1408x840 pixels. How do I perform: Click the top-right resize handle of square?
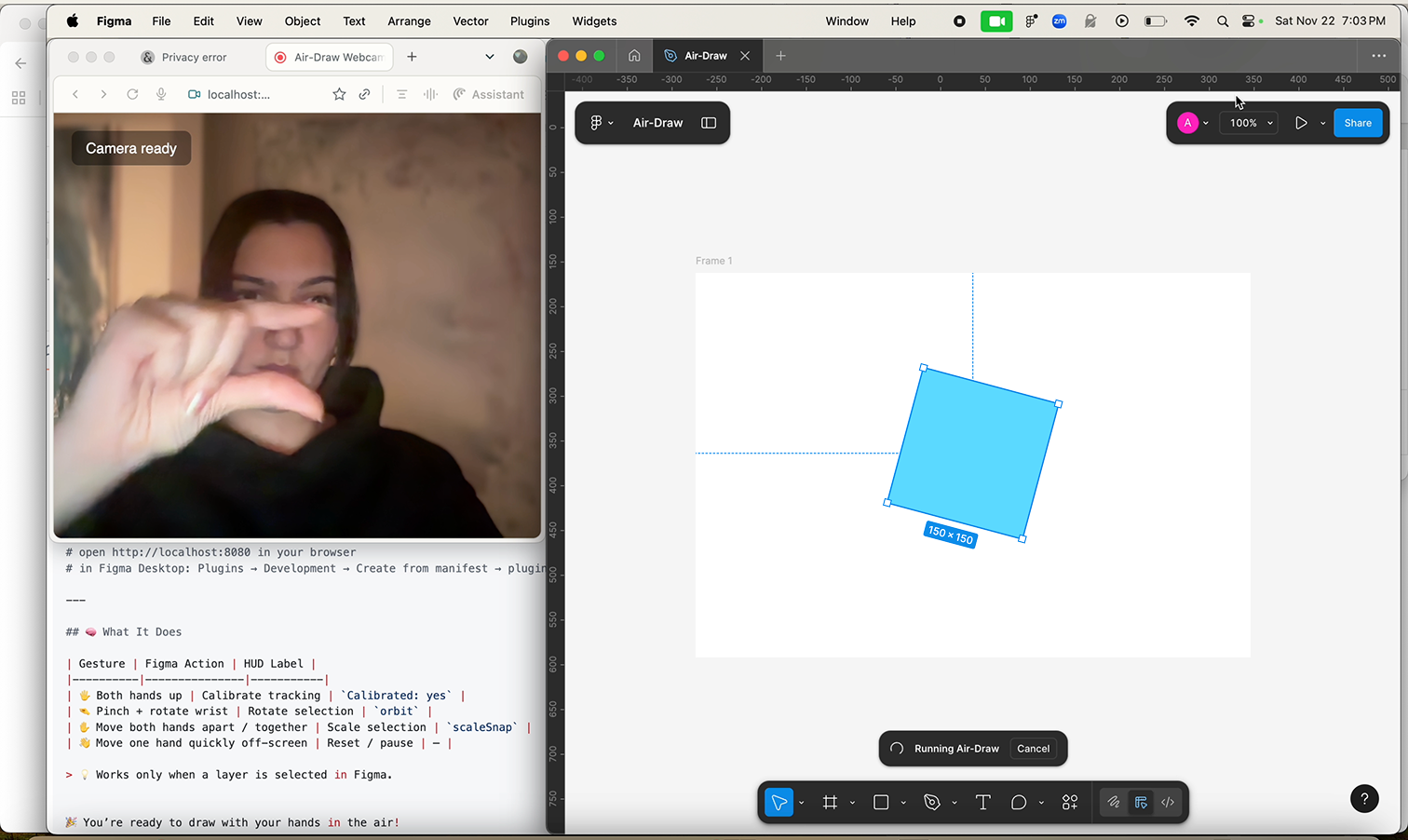[1058, 404]
